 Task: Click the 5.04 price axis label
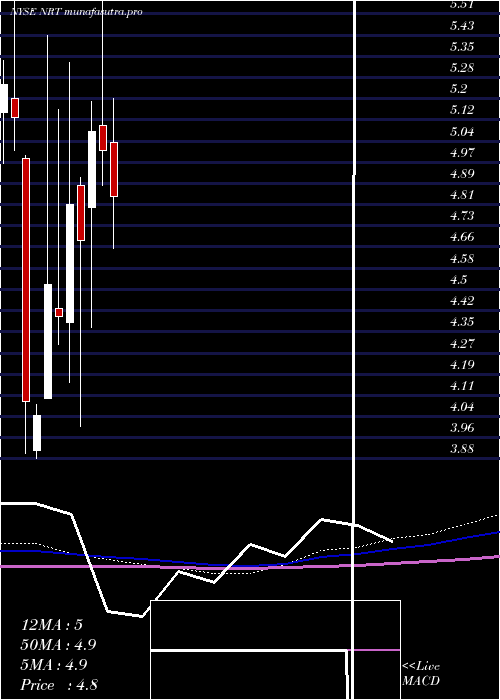click(x=462, y=131)
